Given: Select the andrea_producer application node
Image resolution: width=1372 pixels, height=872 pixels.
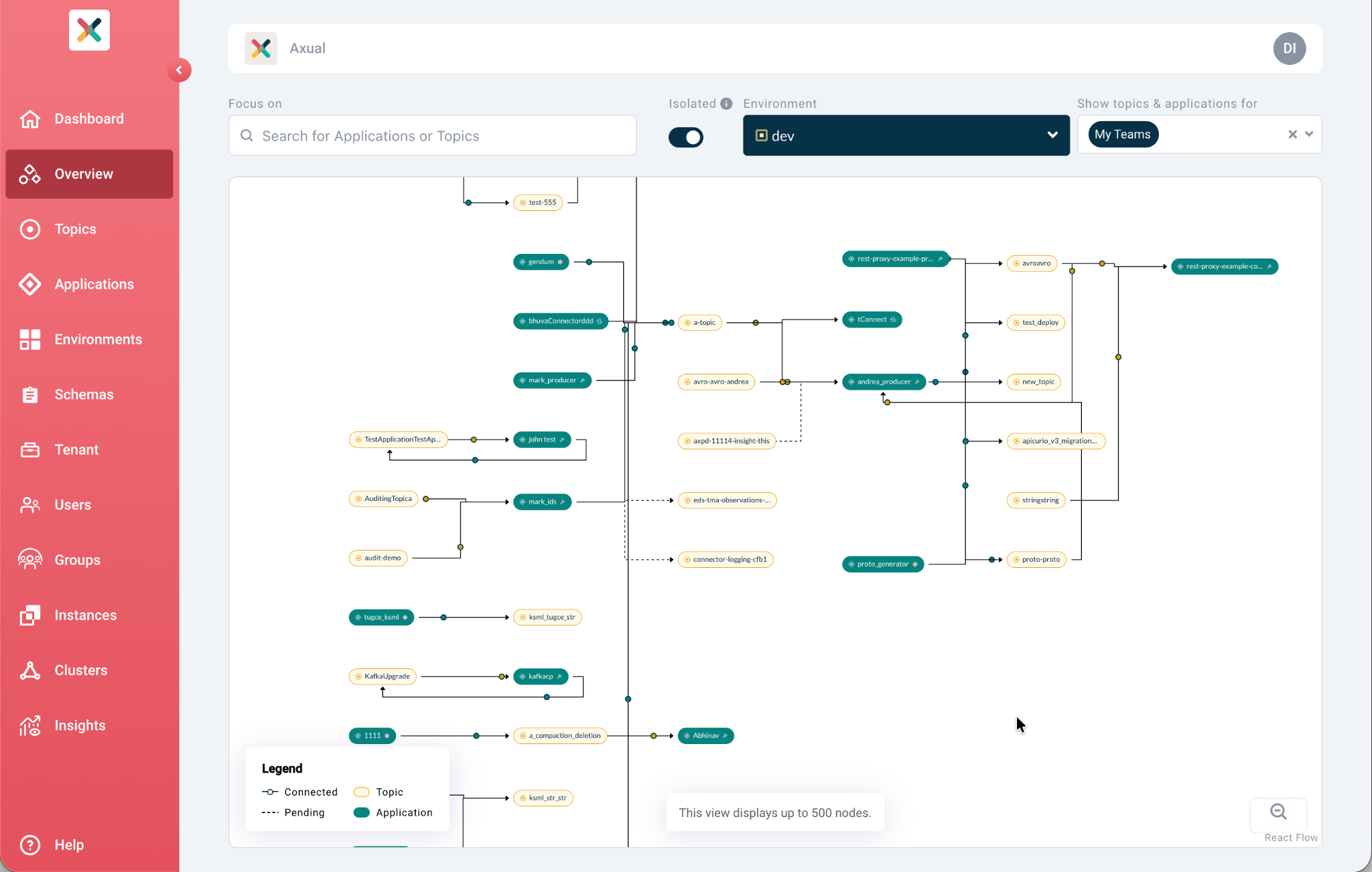Looking at the screenshot, I should point(884,382).
